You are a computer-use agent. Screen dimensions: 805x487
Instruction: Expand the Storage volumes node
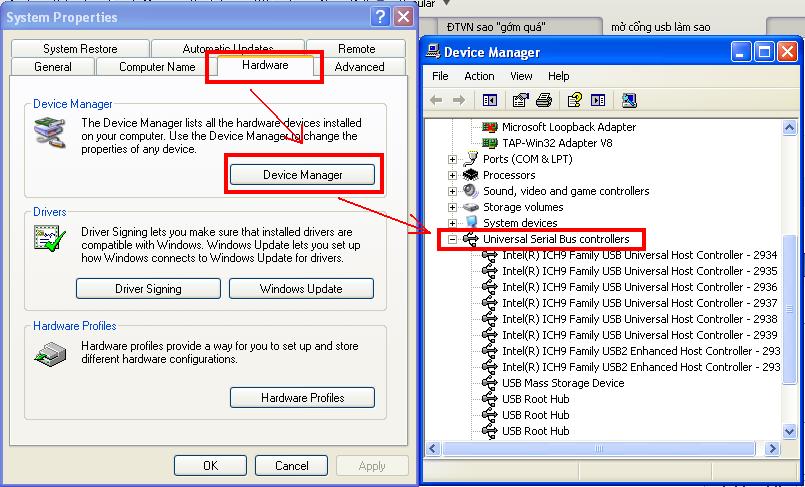coord(452,208)
